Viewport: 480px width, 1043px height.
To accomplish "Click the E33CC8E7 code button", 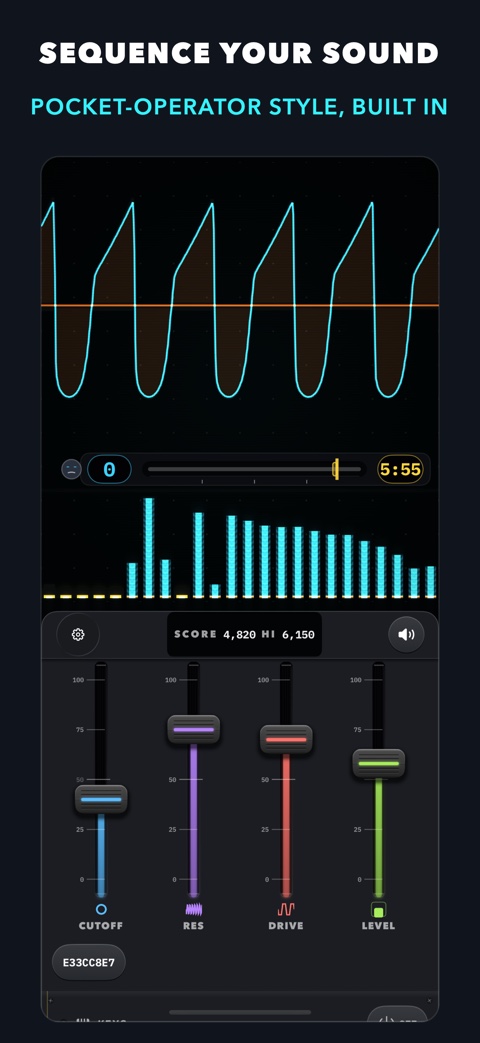I will click(89, 962).
